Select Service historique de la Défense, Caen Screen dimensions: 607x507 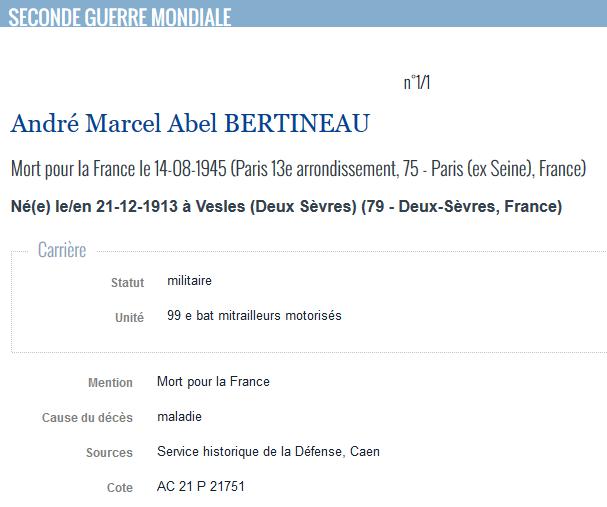coord(268,452)
